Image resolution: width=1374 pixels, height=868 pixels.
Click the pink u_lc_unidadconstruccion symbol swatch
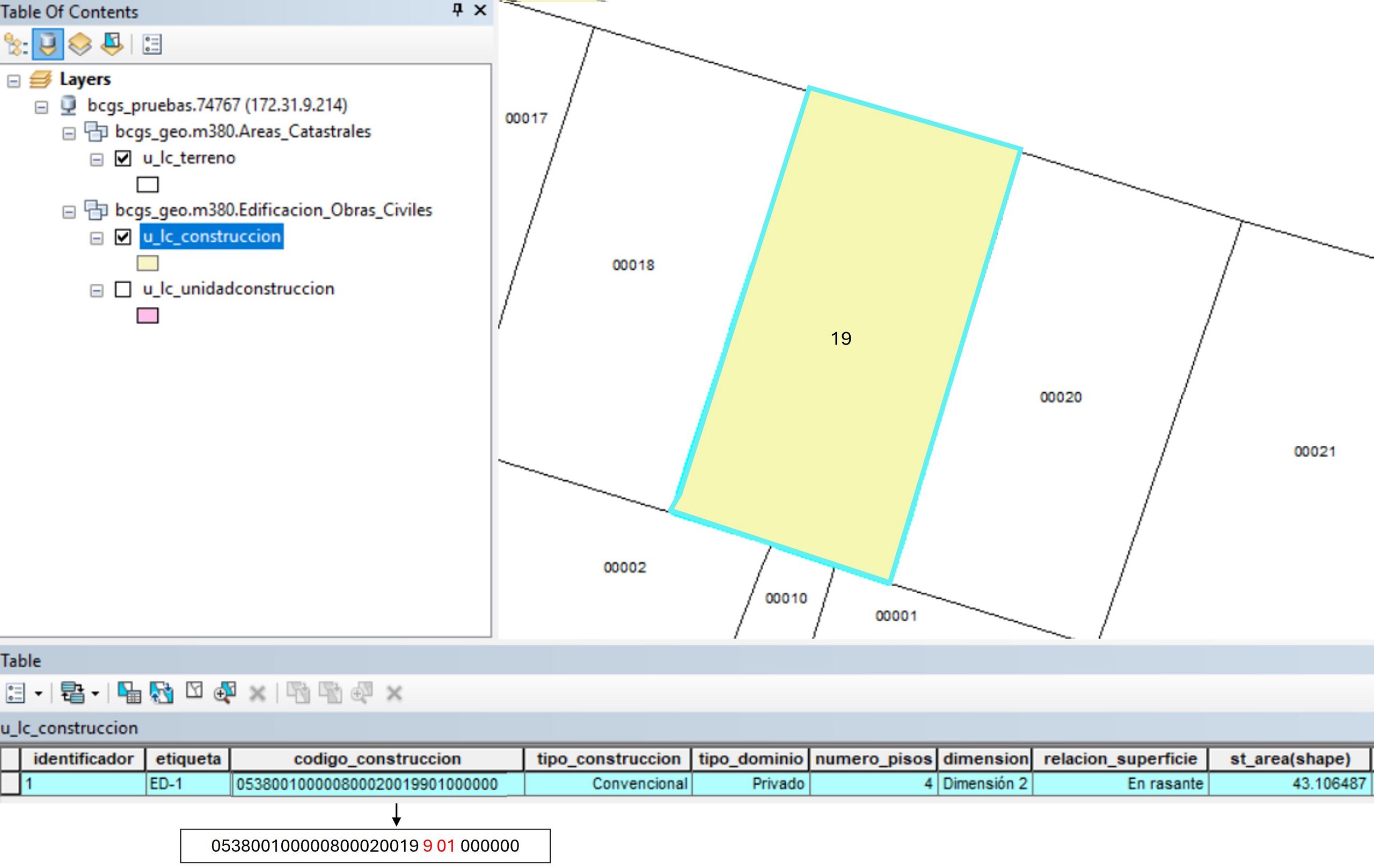(x=147, y=316)
